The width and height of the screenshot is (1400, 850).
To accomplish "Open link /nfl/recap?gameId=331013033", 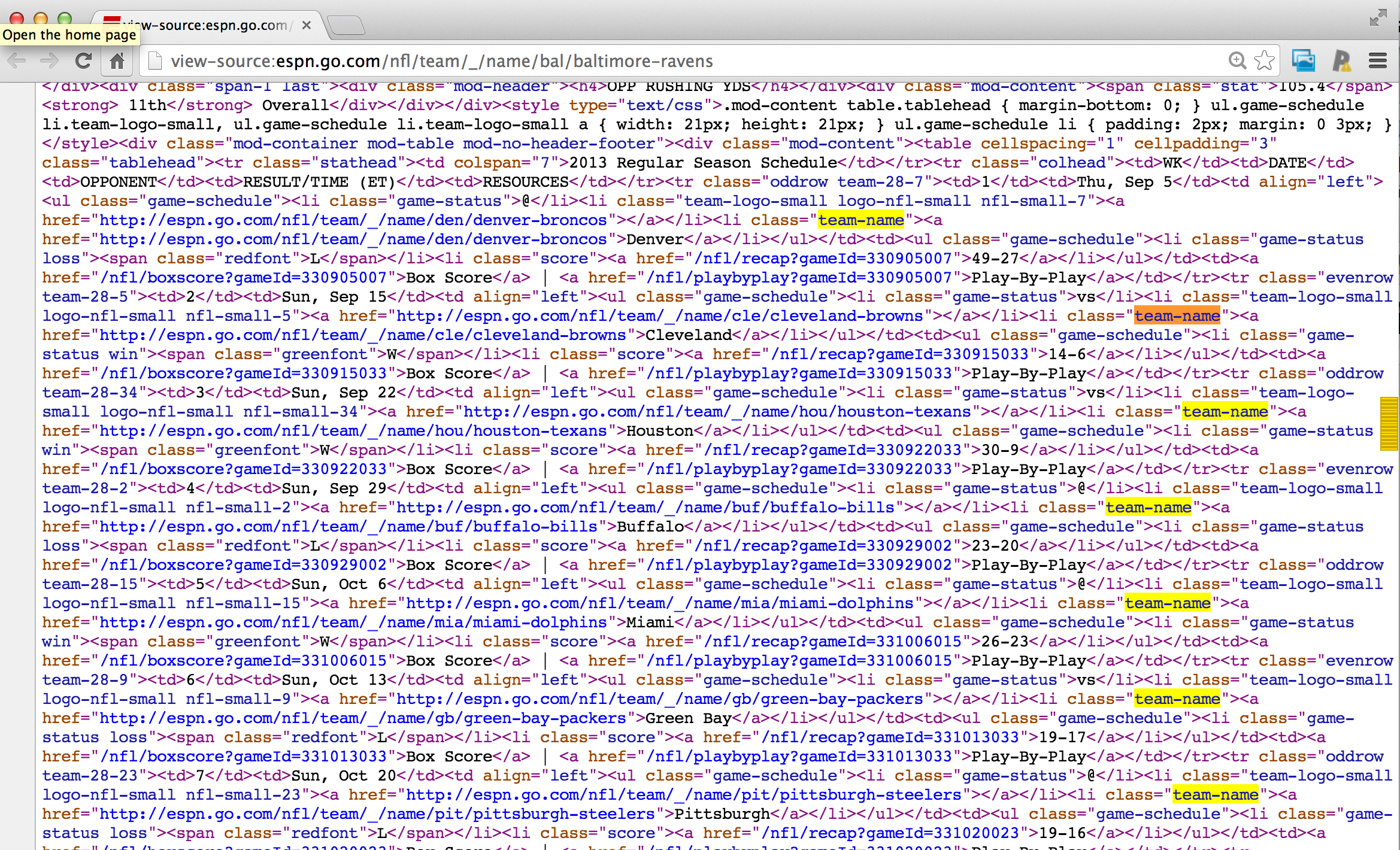I will [x=890, y=737].
